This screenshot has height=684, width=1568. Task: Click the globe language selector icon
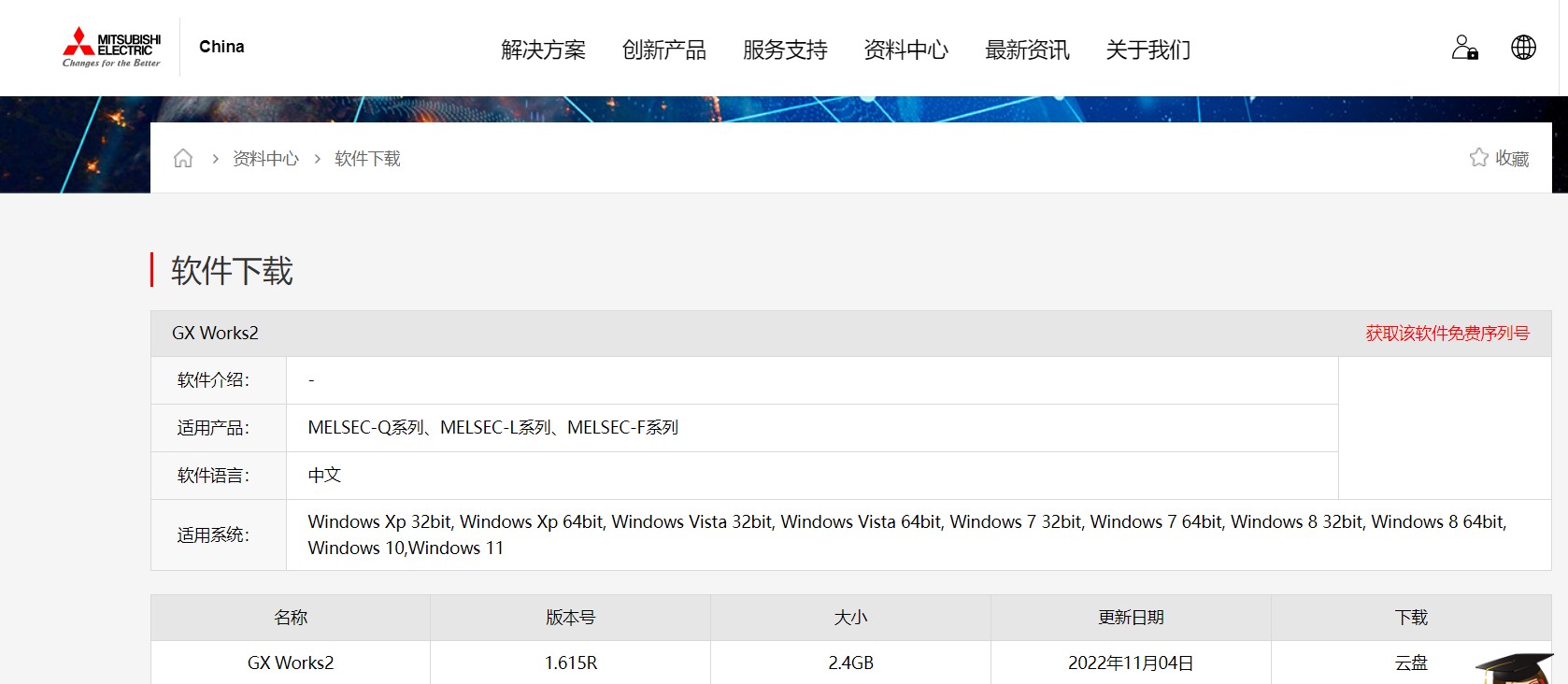point(1523,48)
